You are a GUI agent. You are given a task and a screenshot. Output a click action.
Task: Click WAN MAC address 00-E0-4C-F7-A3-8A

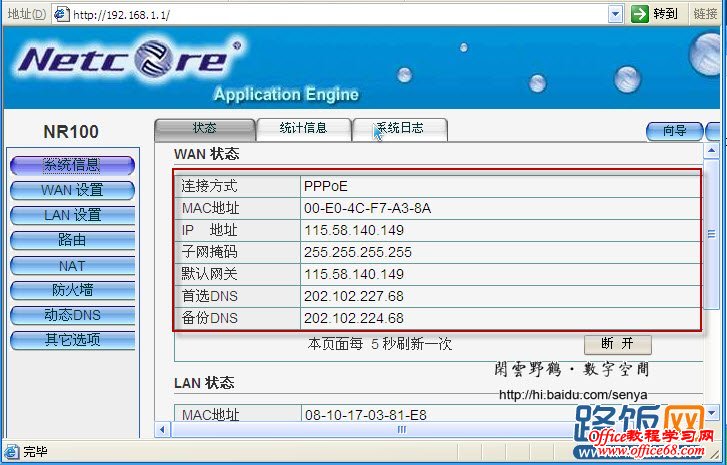pos(367,208)
